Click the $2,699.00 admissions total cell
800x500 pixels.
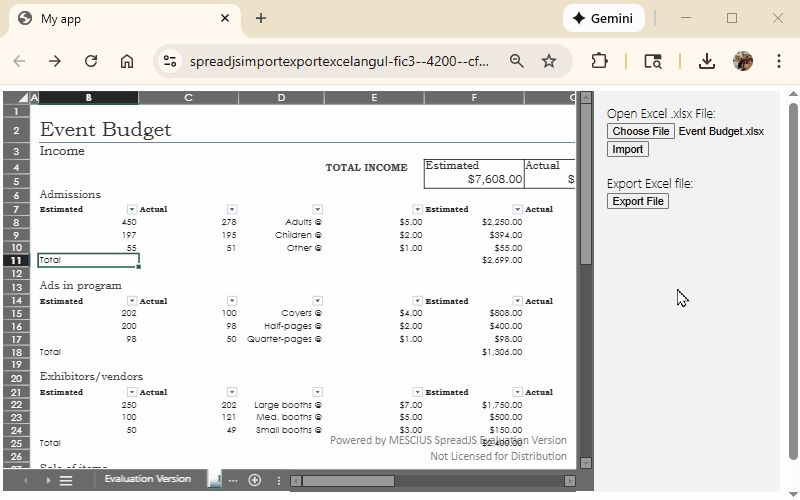point(502,260)
